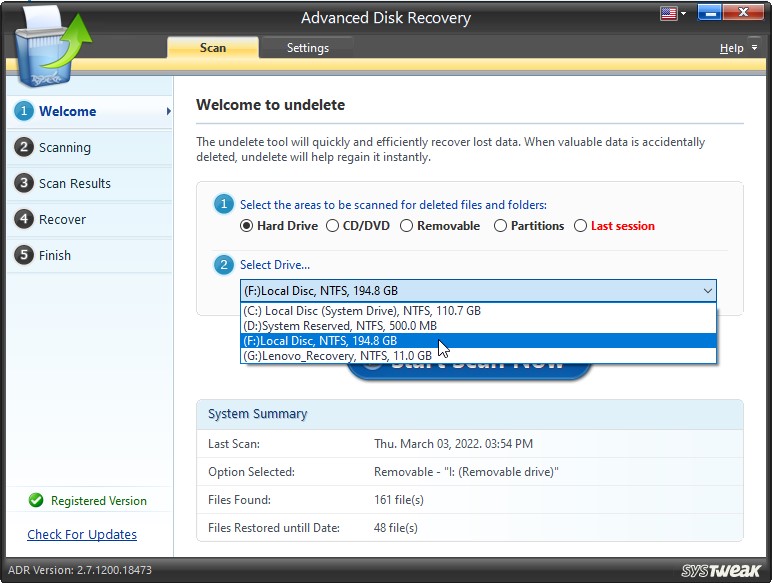Collapse the Select Drive dropdown arrow
Viewport: 773px width, 583px height.
pos(707,291)
